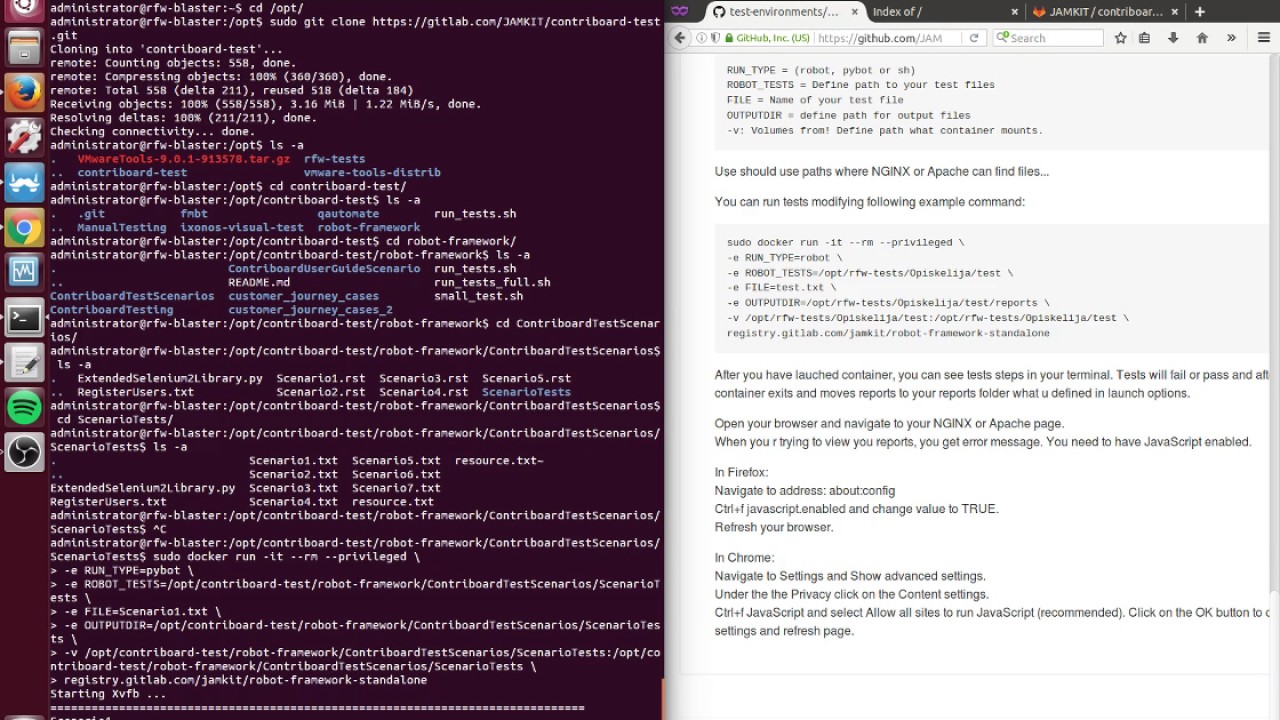Image resolution: width=1280 pixels, height=720 pixels.
Task: Close the JAMKIT / contriboard tab
Action: click(x=1176, y=12)
